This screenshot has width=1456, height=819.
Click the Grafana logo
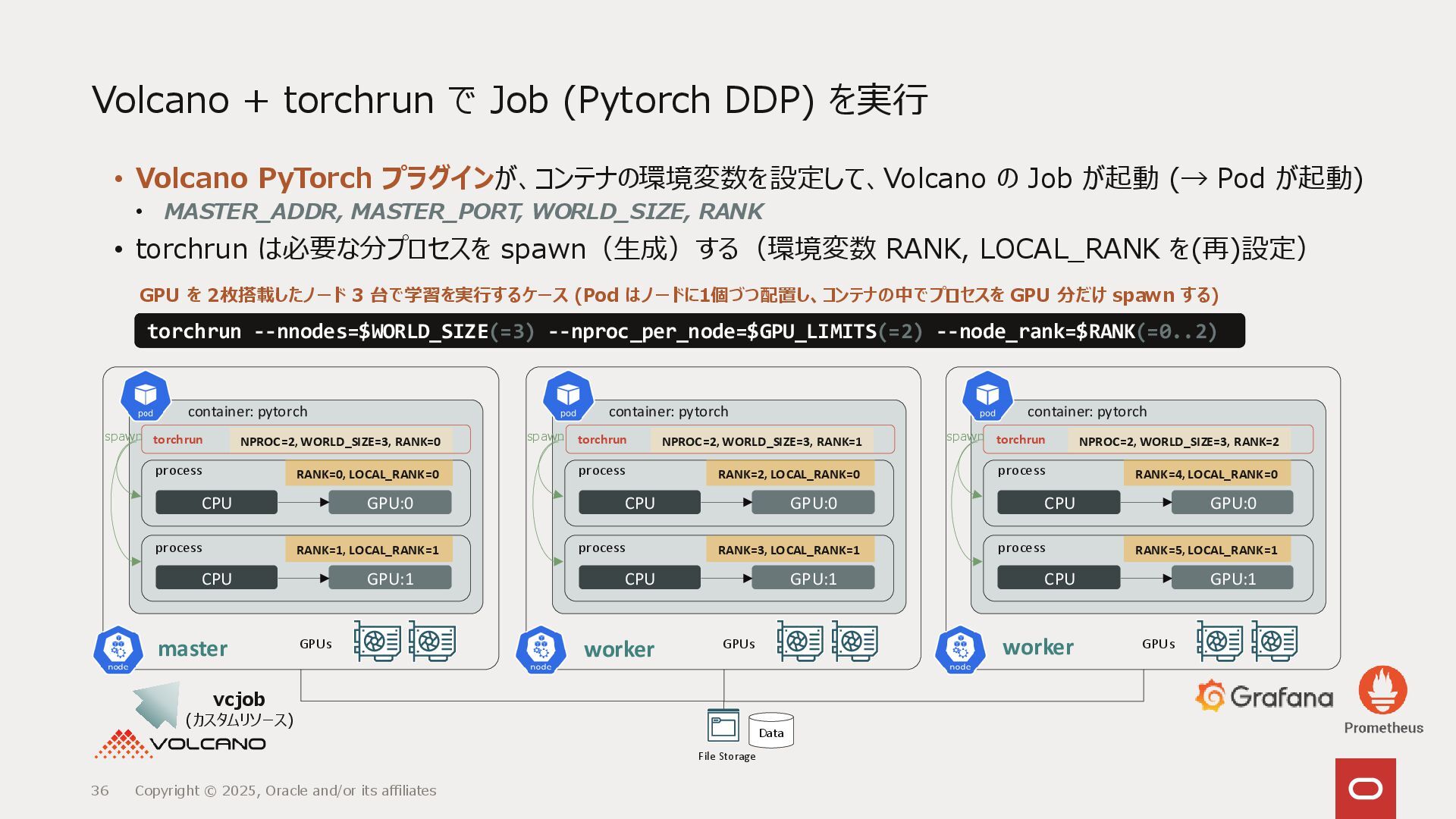click(x=1264, y=696)
